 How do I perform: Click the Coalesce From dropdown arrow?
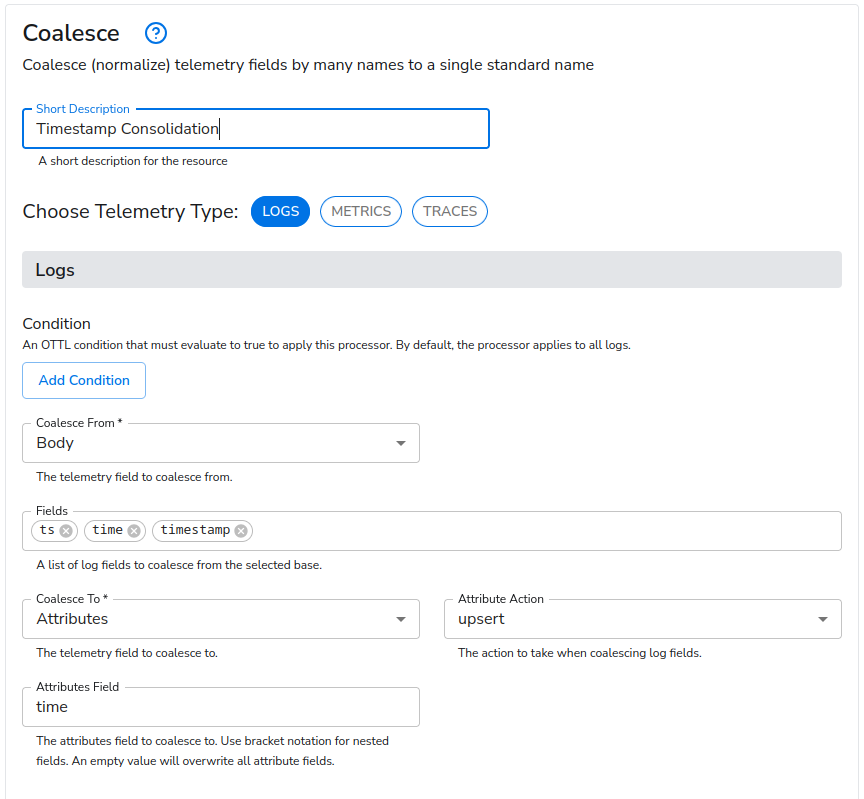[402, 443]
